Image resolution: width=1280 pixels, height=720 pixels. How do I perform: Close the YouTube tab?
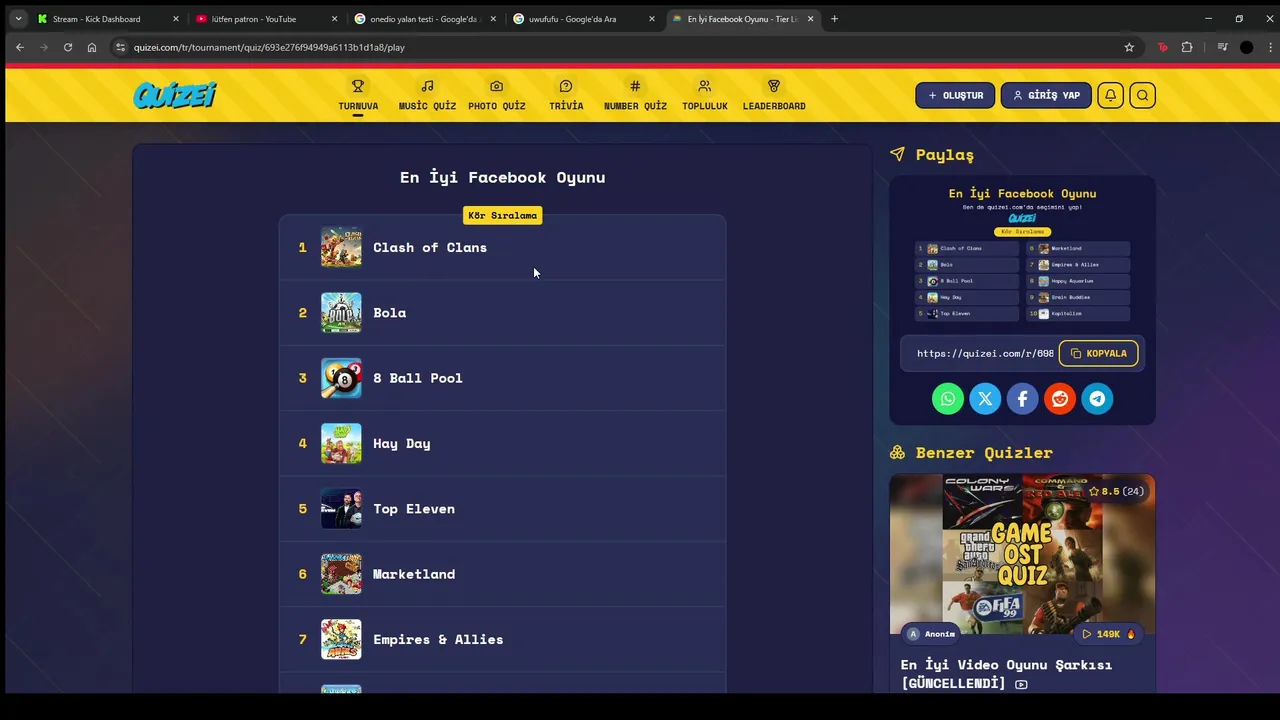(x=334, y=19)
